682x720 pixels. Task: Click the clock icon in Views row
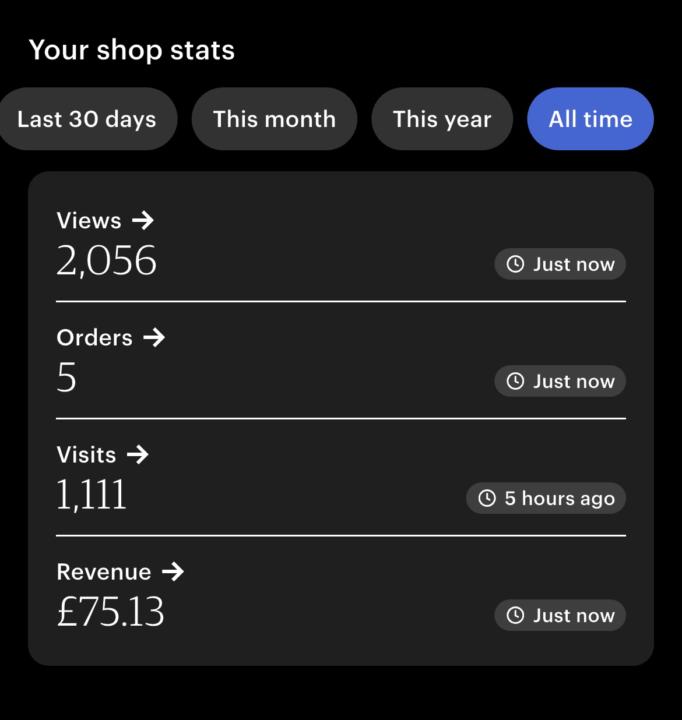516,264
